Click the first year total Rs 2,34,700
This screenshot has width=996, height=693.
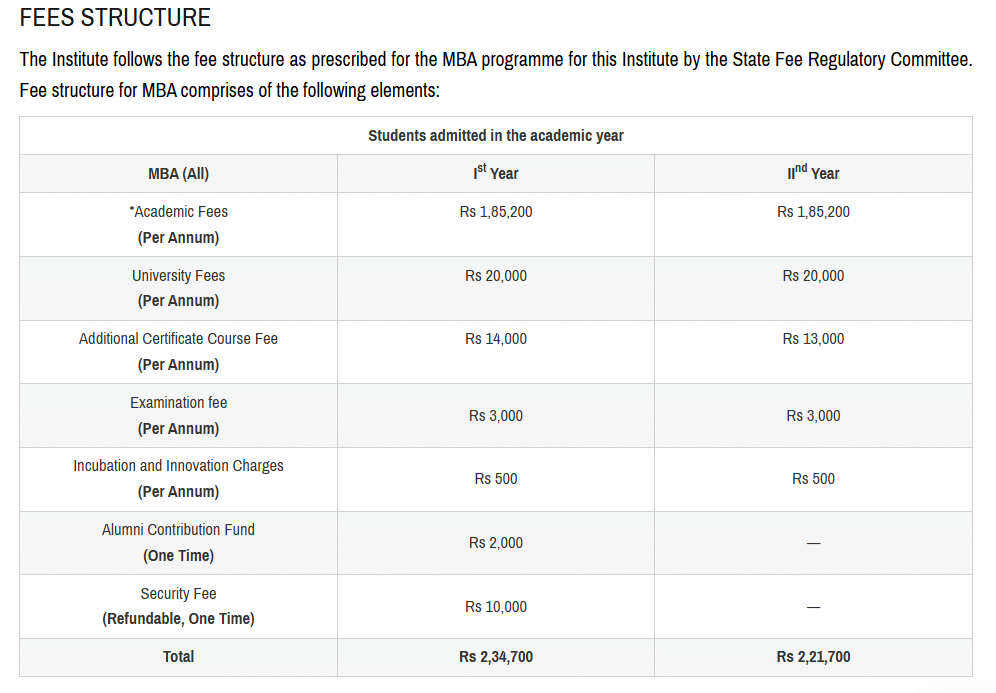(495, 657)
